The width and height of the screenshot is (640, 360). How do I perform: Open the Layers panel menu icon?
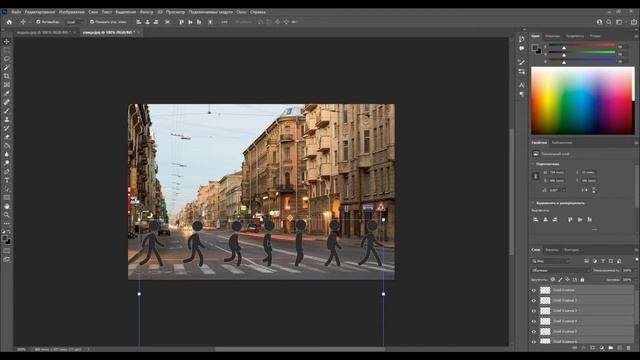pyautogui.click(x=636, y=250)
